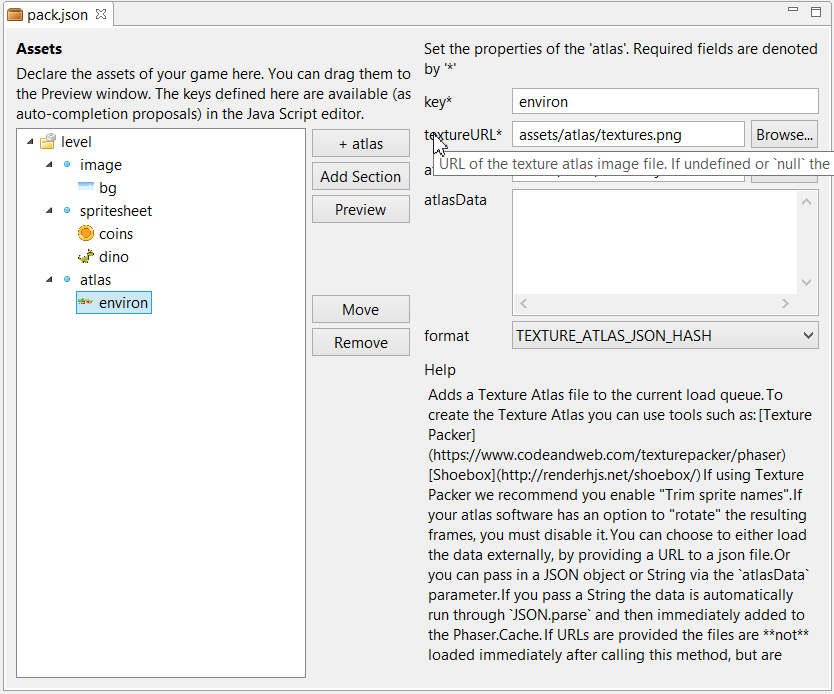This screenshot has width=834, height=694.
Task: Click the key input field
Action: [x=665, y=101]
